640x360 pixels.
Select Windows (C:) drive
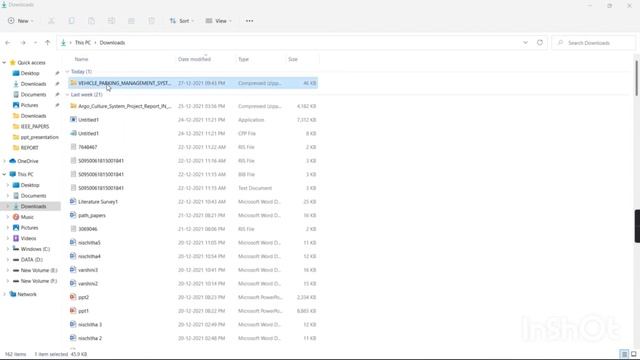click(35, 249)
